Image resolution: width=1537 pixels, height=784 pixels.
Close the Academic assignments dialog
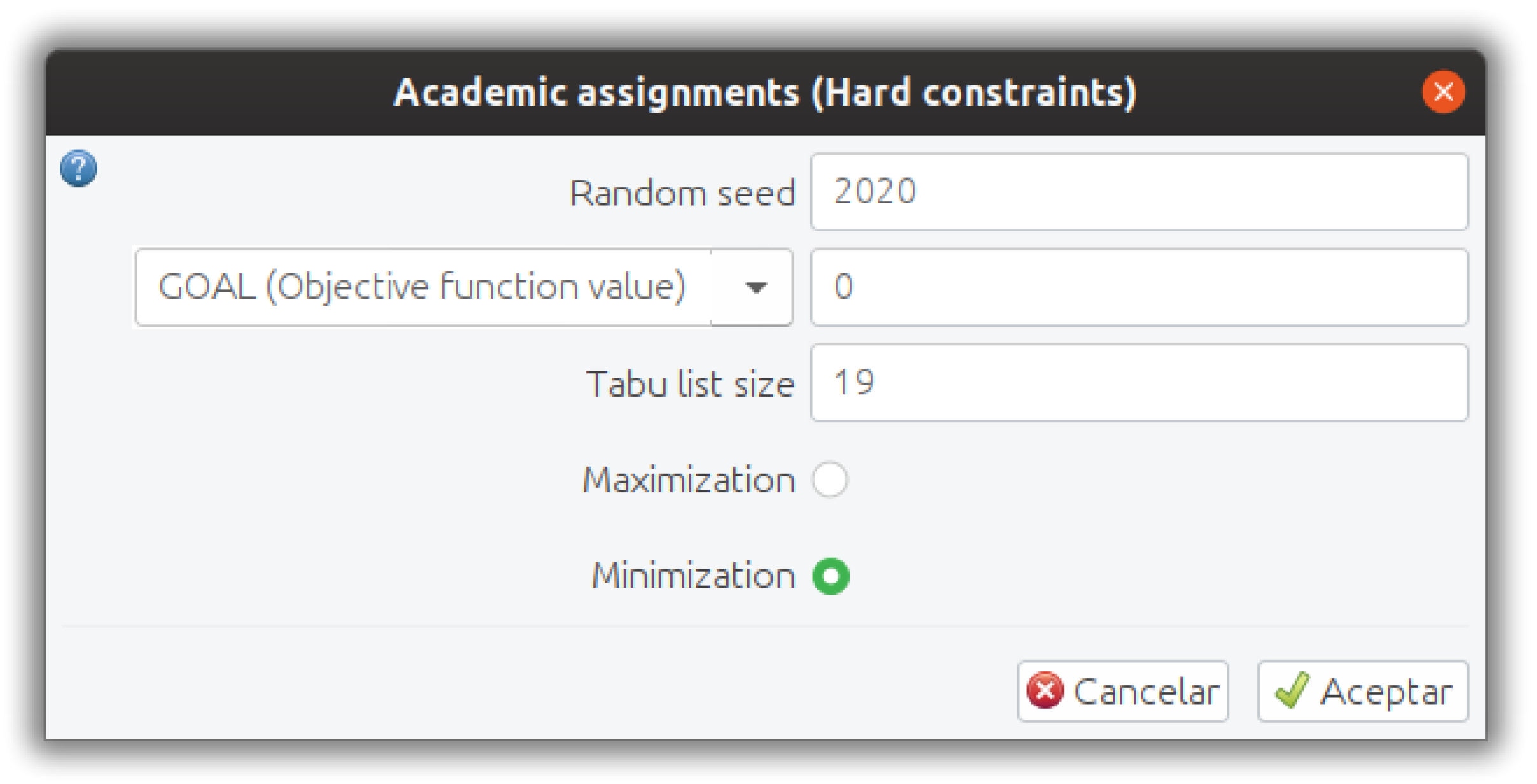coord(1442,92)
